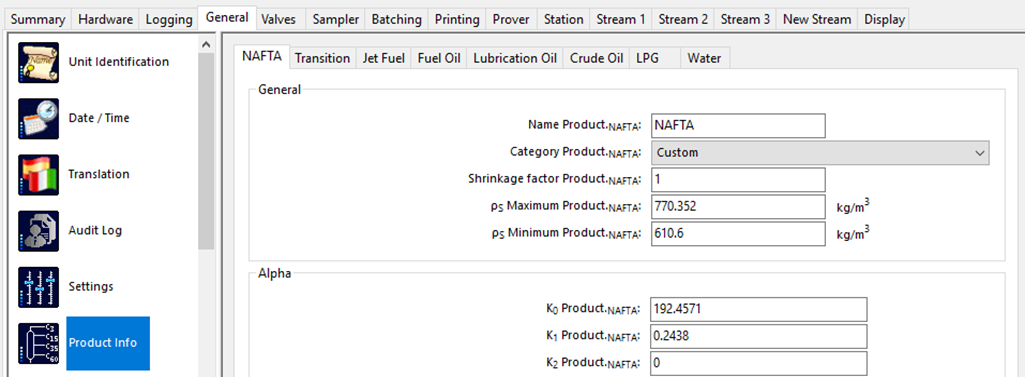This screenshot has width=1025, height=377.
Task: Open the LPG product tab
Action: click(655, 58)
